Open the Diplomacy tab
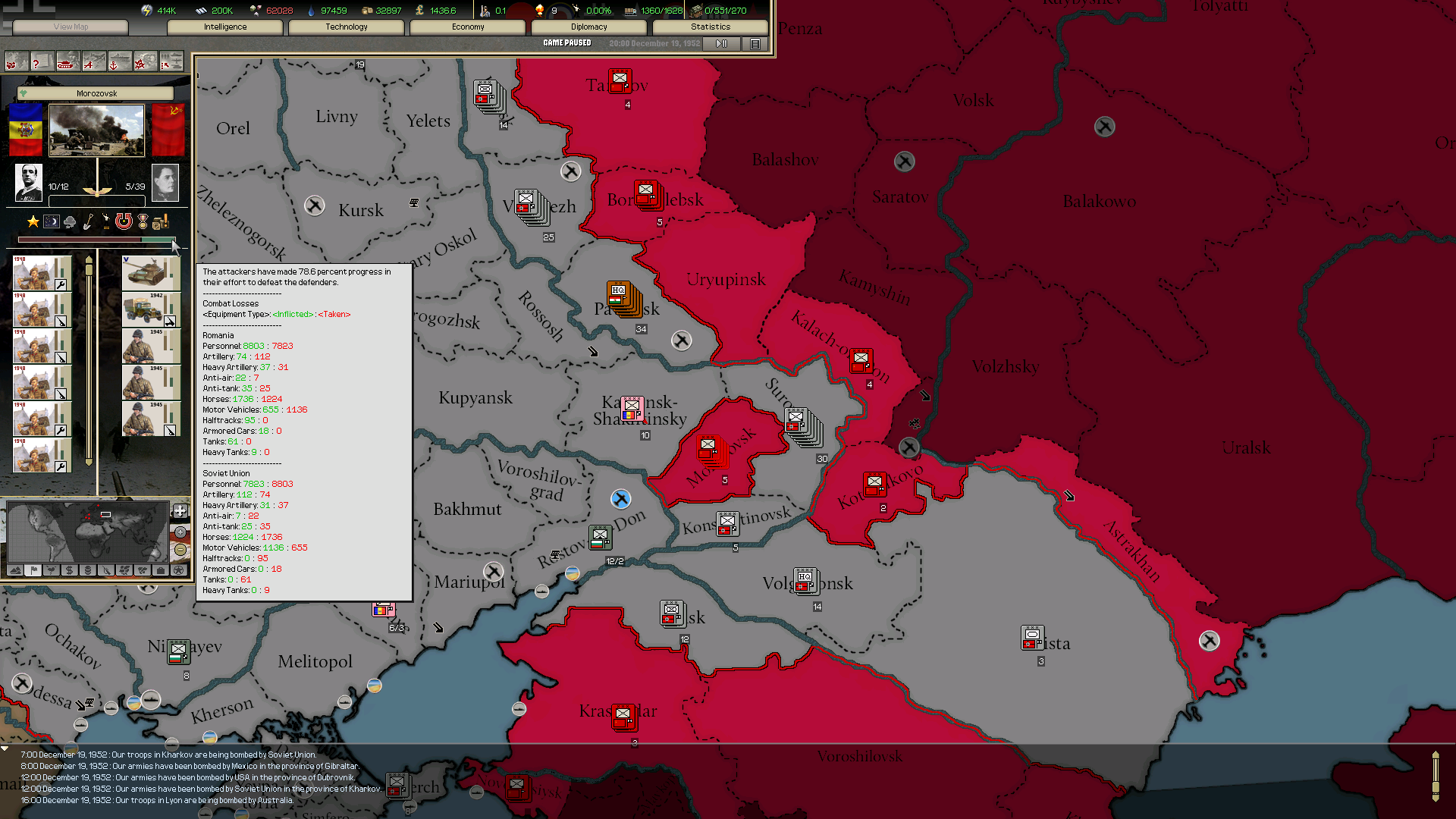Viewport: 1456px width, 819px height. 589,27
